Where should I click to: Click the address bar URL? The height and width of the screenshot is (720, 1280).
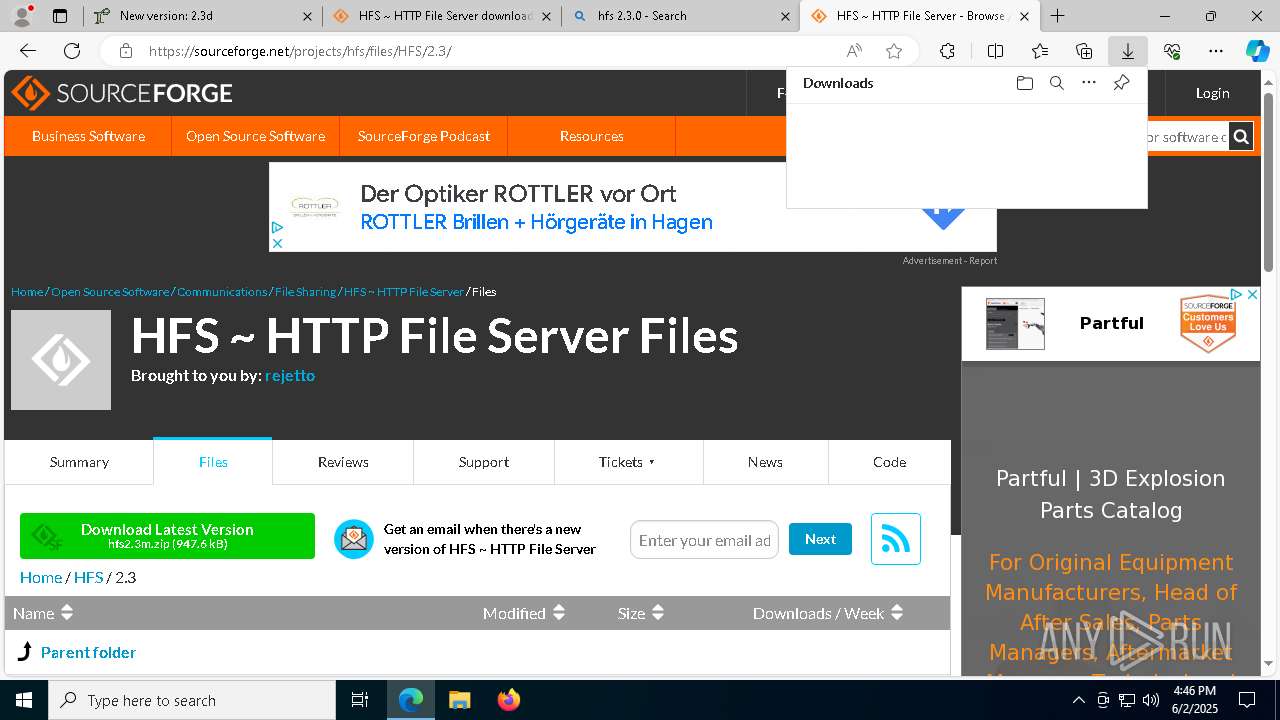(x=300, y=51)
